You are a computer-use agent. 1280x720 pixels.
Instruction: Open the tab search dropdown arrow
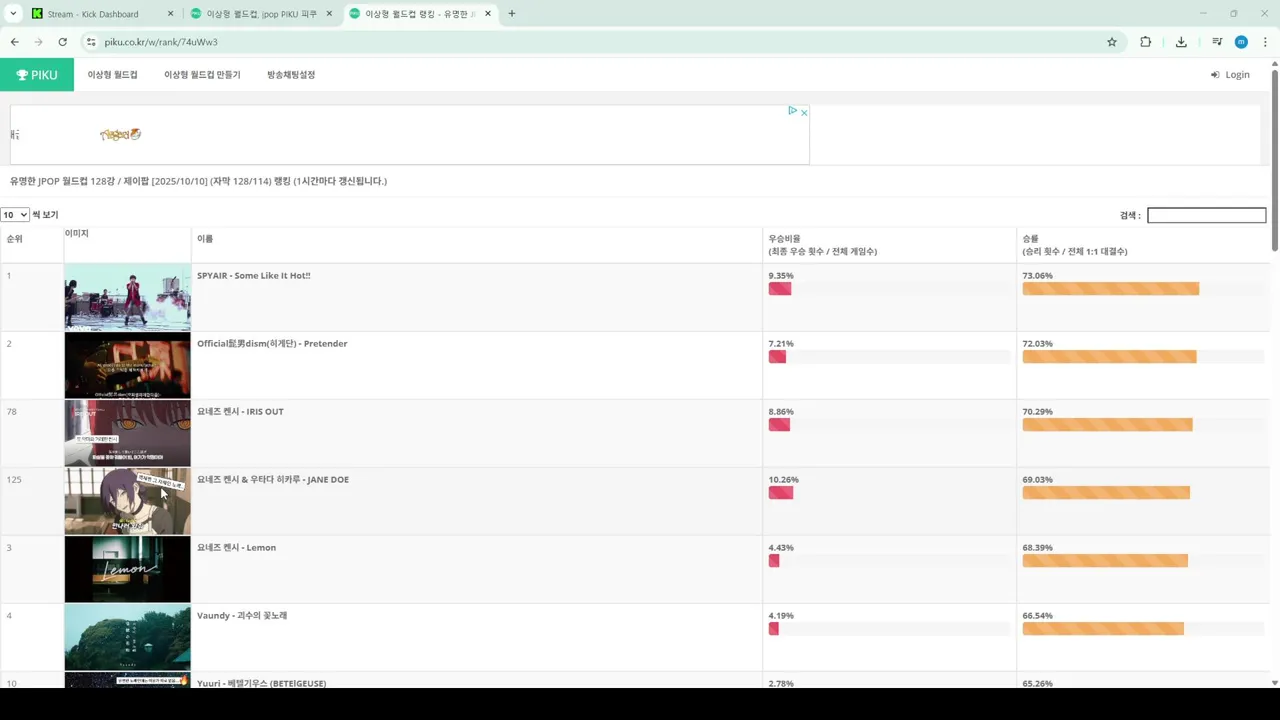point(13,14)
